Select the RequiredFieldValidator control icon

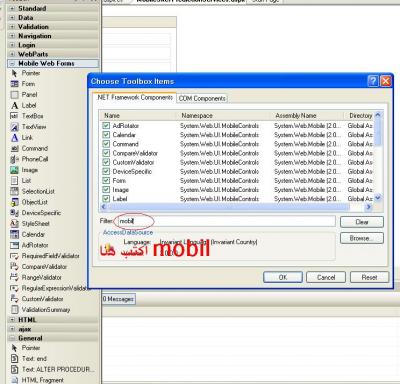14,256
